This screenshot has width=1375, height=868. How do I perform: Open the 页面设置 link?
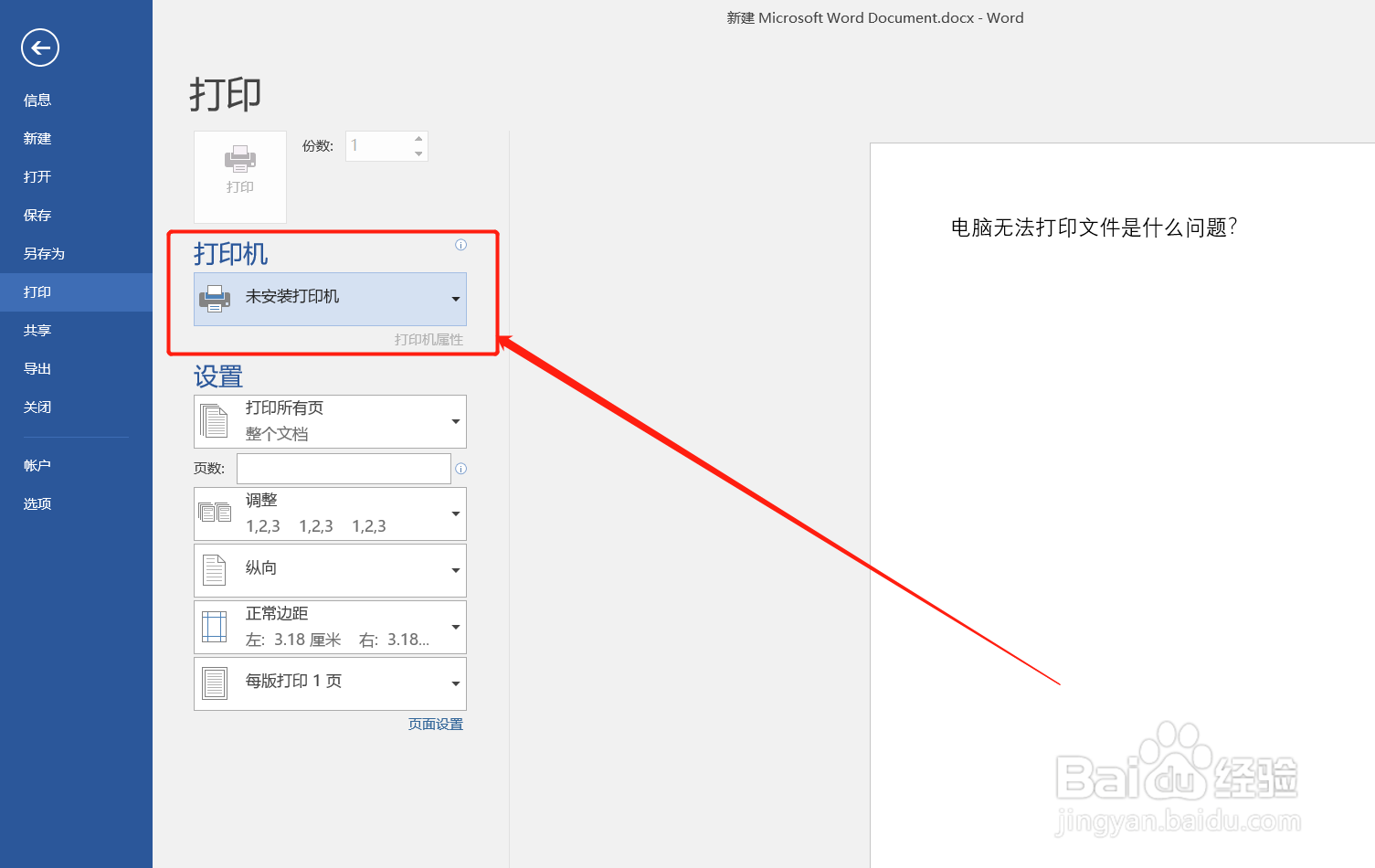436,724
